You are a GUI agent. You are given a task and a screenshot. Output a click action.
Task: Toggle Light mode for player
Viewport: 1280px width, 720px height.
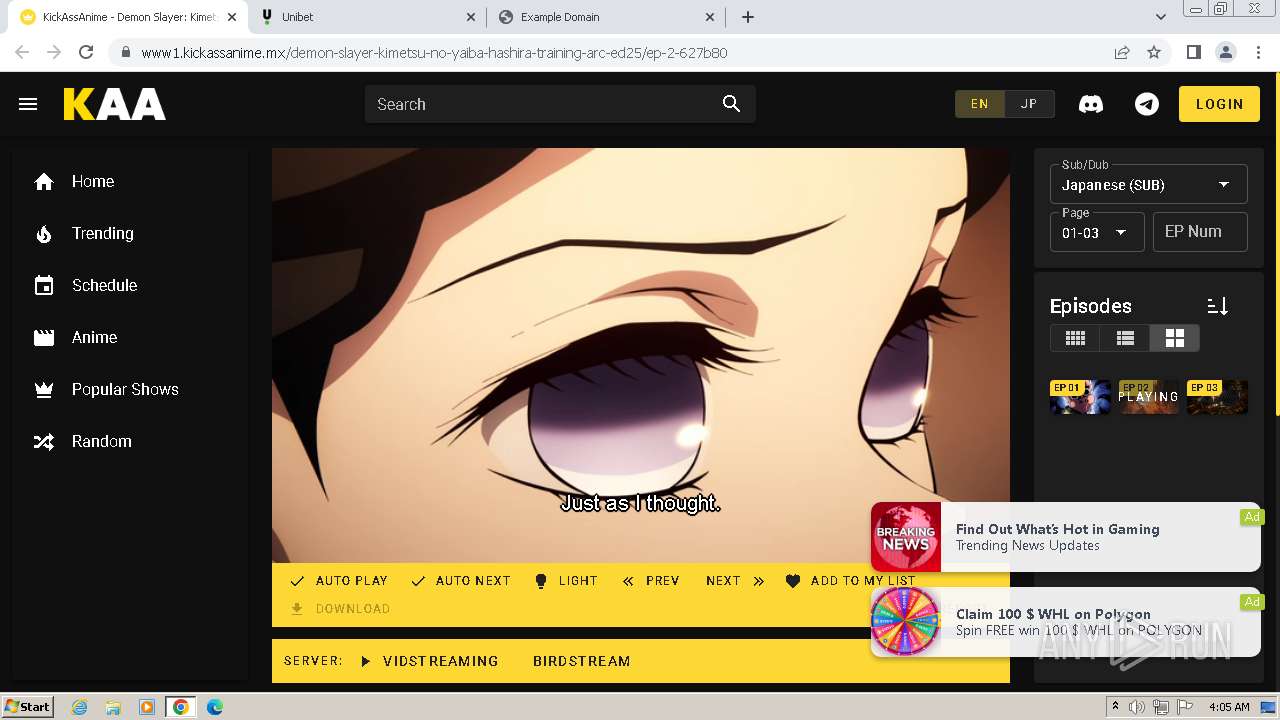[x=565, y=581]
